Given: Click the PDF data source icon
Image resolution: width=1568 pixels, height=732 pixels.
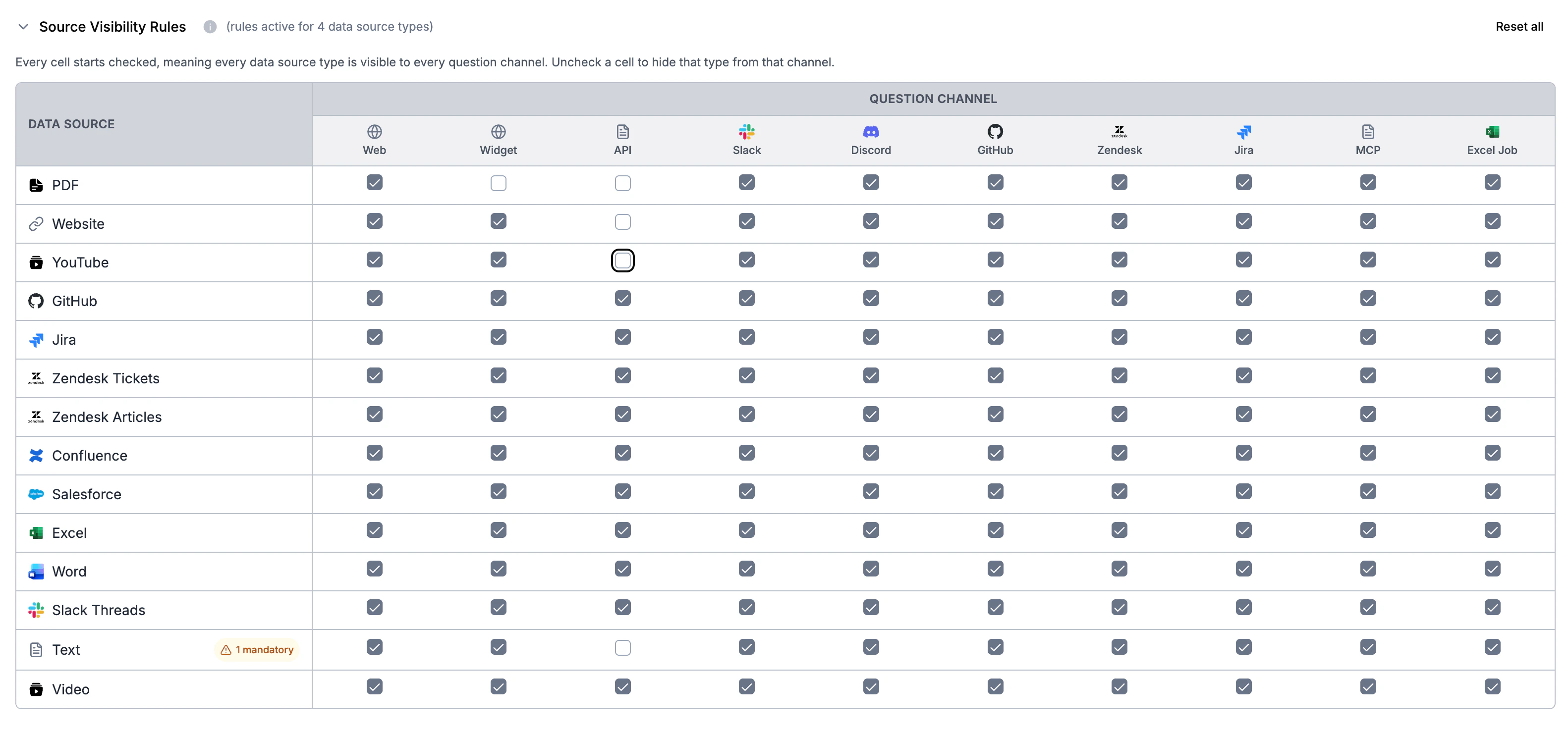Looking at the screenshot, I should coord(36,186).
